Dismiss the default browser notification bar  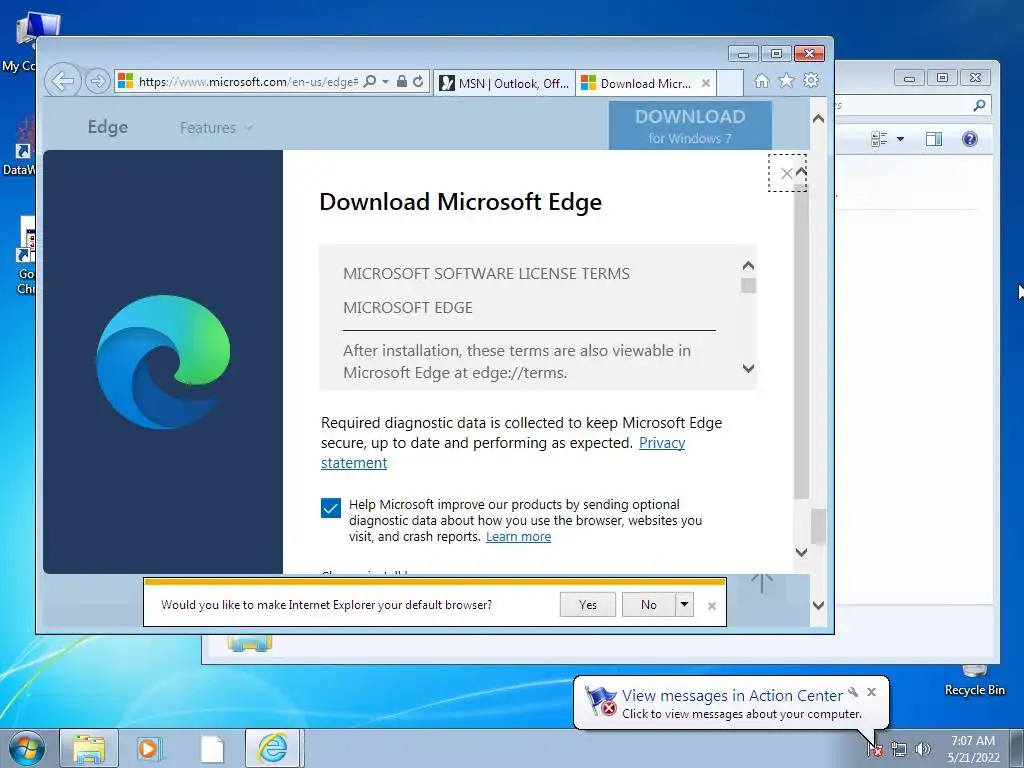pyautogui.click(x=712, y=606)
